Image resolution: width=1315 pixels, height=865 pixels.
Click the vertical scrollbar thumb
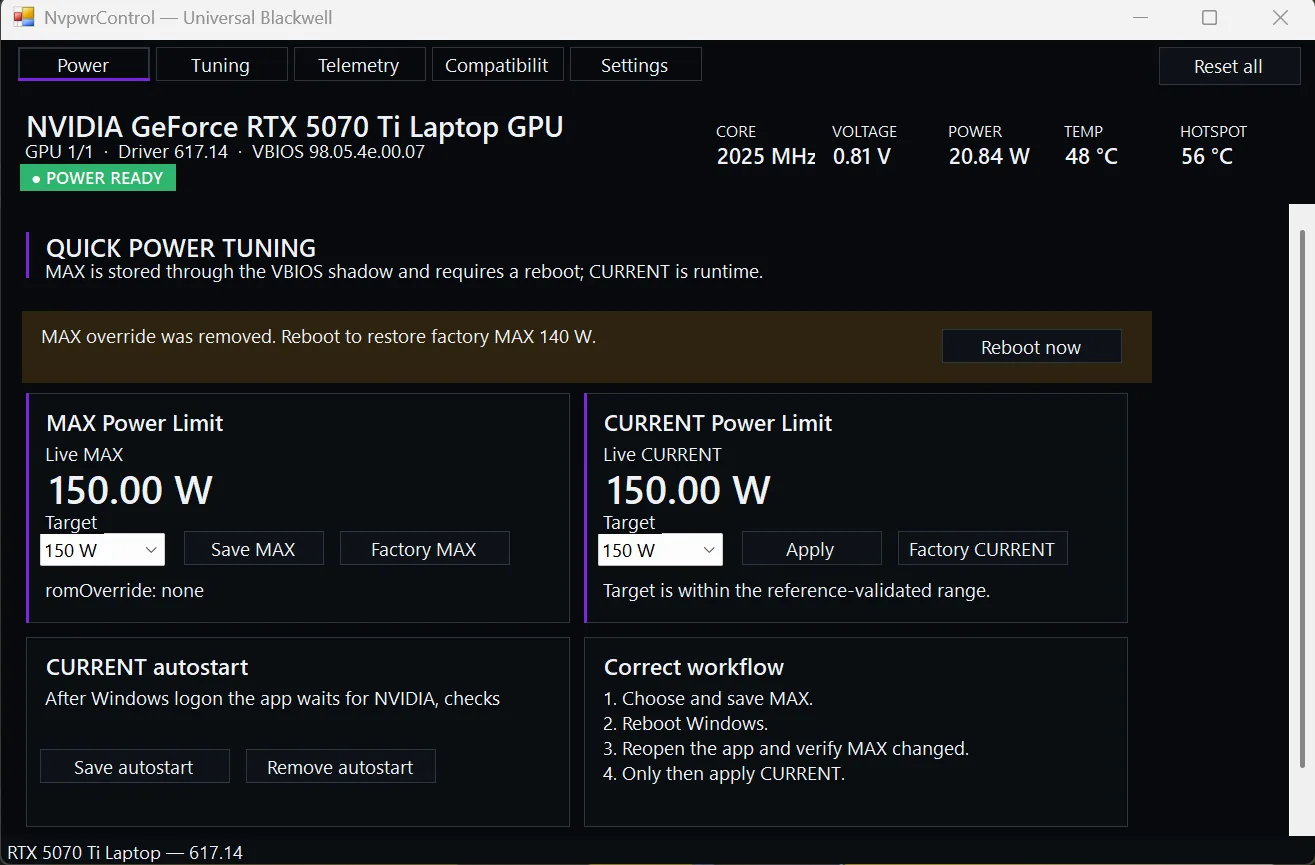(1302, 500)
